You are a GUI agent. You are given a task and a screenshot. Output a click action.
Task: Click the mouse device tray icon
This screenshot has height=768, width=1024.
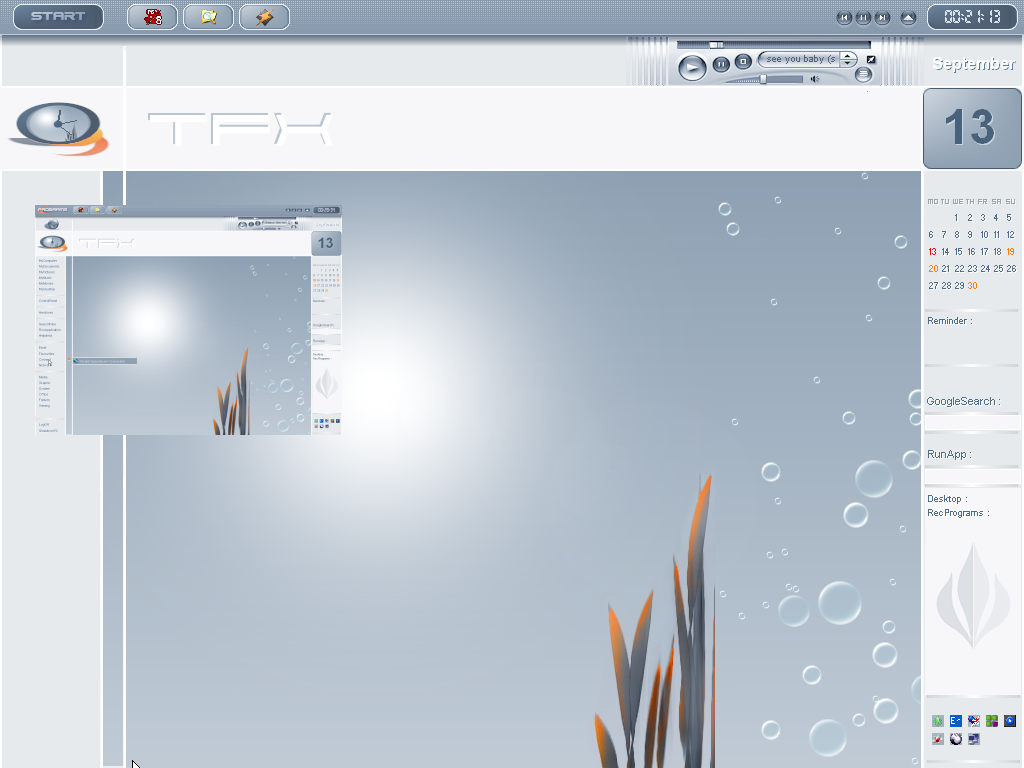pos(955,739)
